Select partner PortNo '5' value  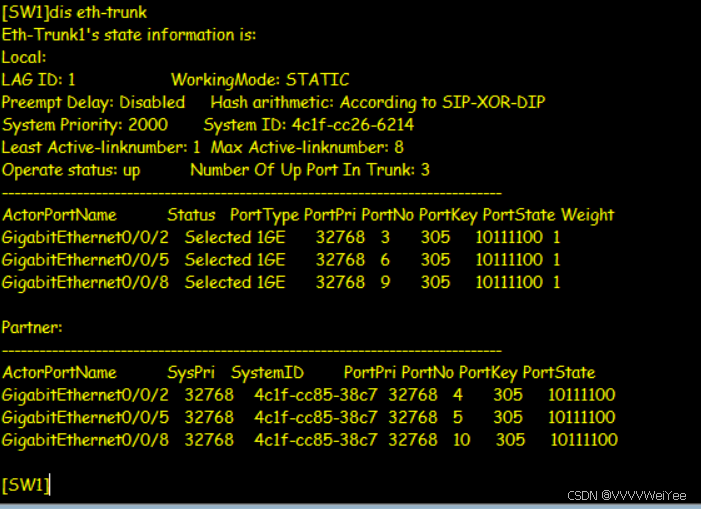(457, 417)
